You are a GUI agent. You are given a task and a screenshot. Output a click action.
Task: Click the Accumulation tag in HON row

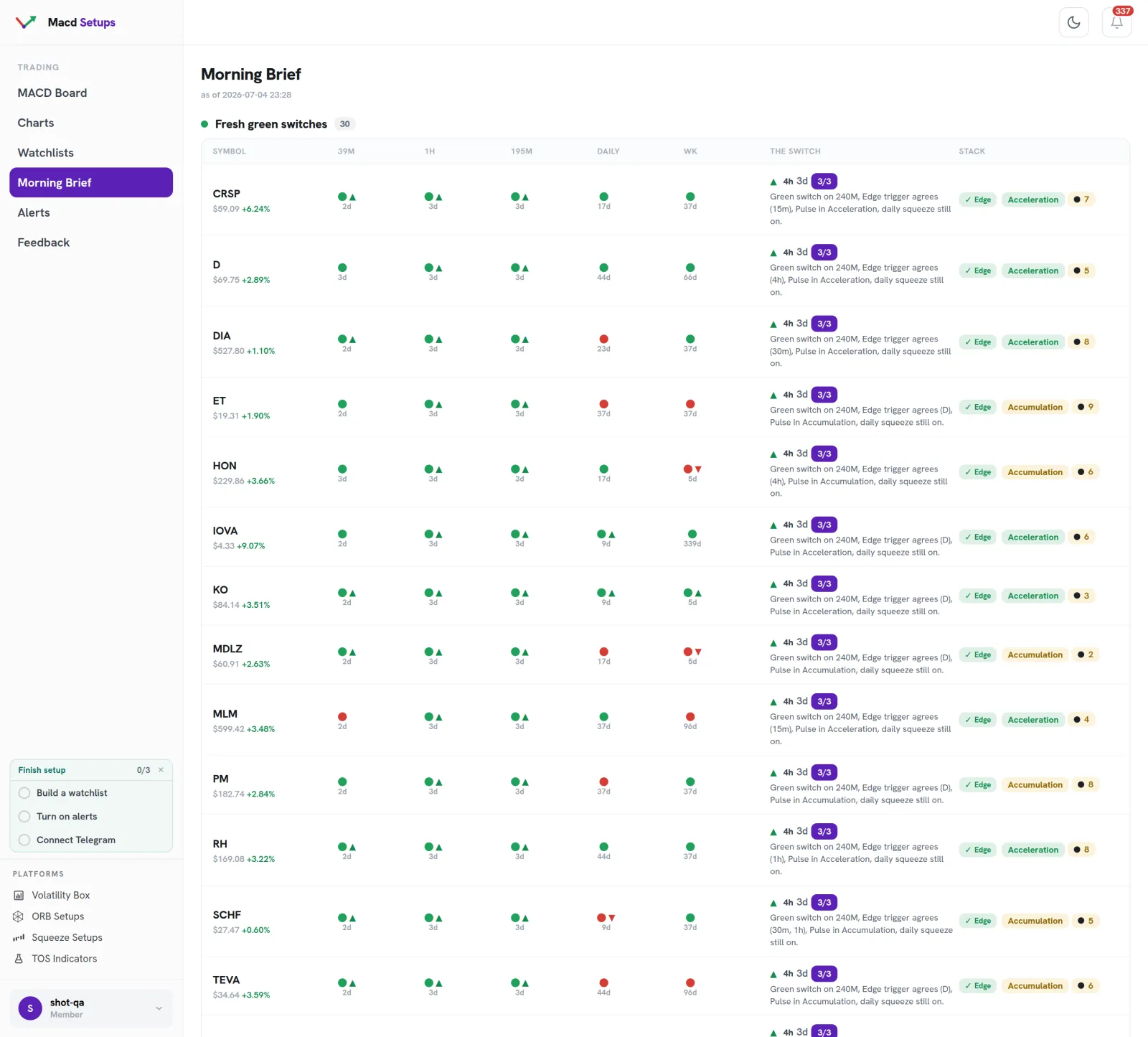coord(1035,472)
